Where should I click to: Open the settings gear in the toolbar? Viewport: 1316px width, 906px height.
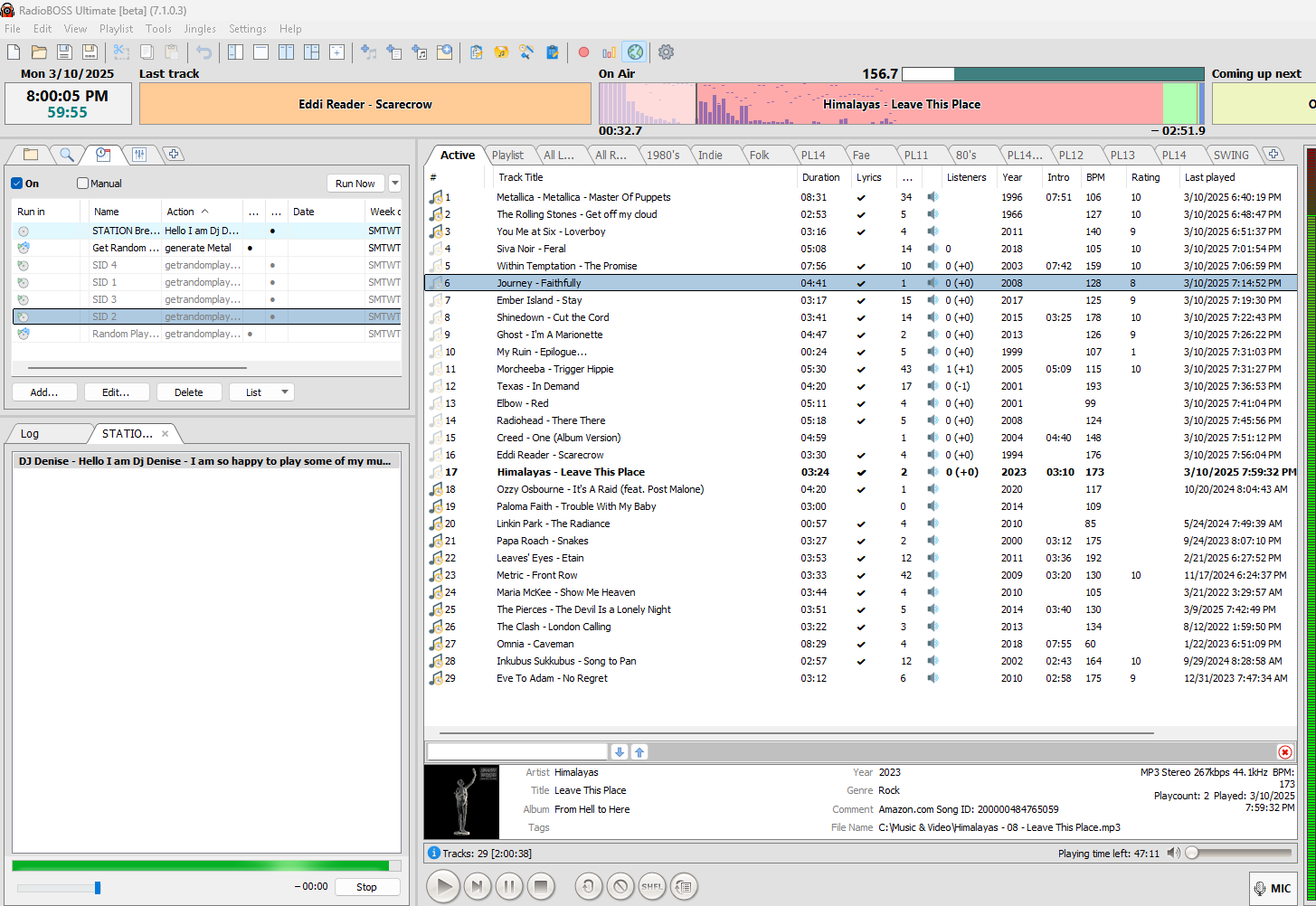click(x=666, y=52)
